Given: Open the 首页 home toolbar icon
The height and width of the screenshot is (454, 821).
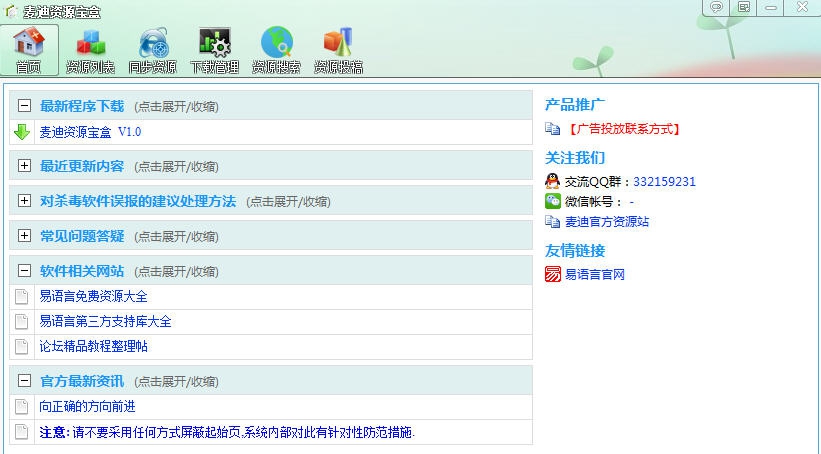Looking at the screenshot, I should (29, 50).
